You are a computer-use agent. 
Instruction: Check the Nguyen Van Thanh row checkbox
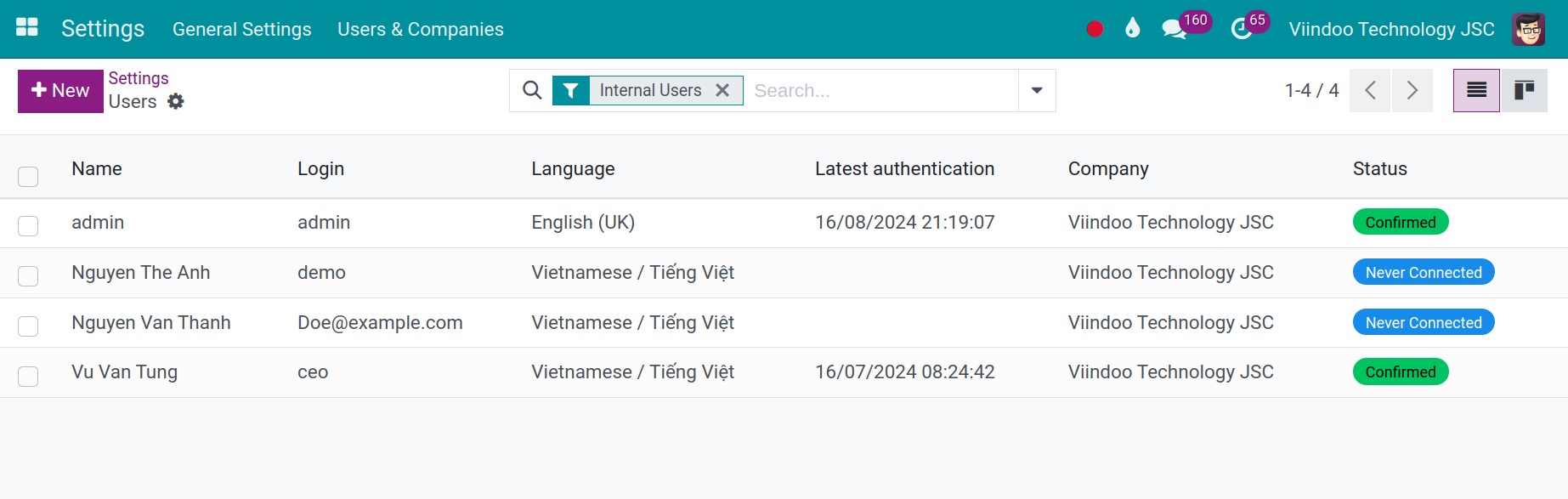click(x=28, y=326)
